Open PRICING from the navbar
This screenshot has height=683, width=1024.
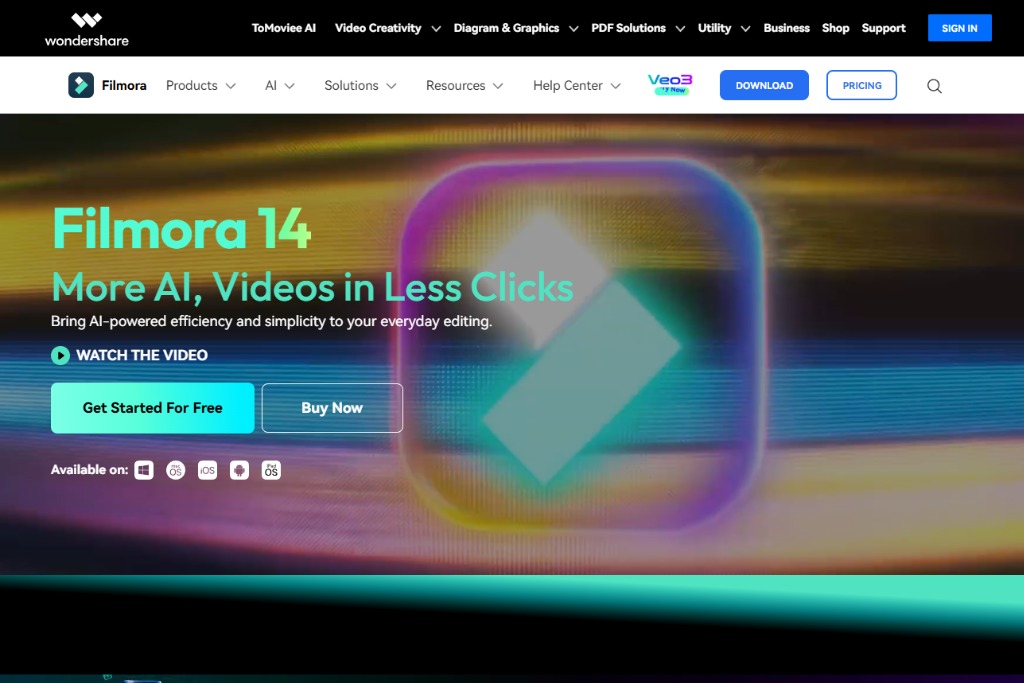pos(861,85)
